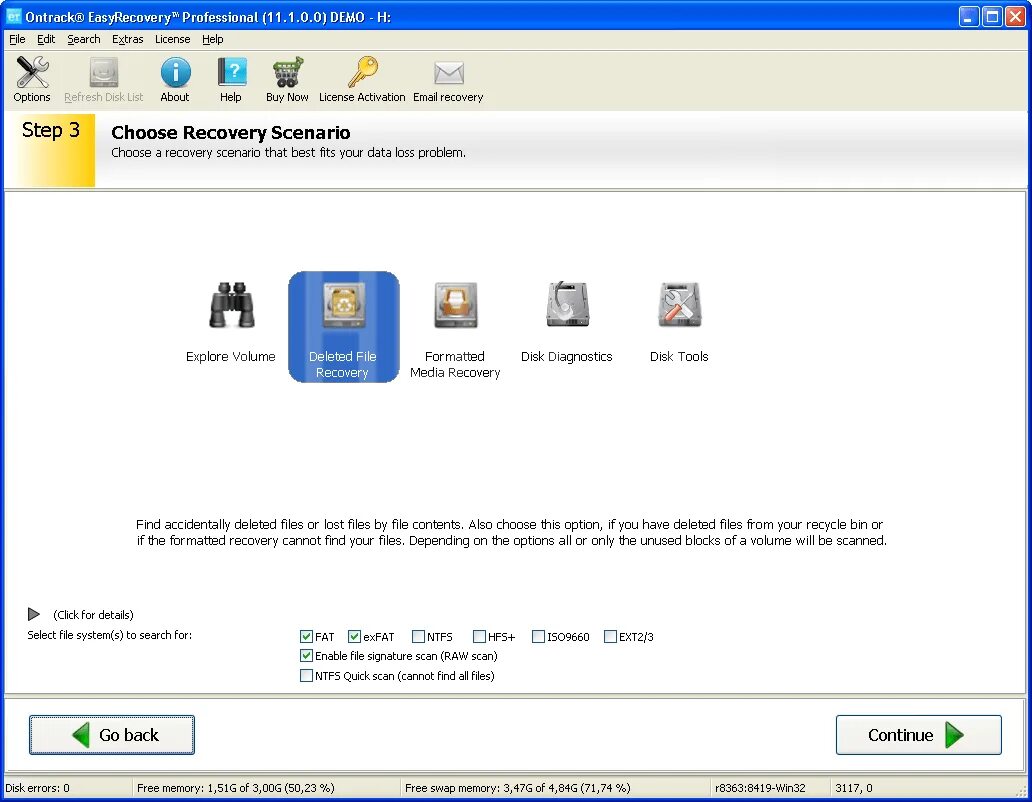Choose Disk Diagnostics scenario
This screenshot has height=802, width=1032.
[x=567, y=322]
